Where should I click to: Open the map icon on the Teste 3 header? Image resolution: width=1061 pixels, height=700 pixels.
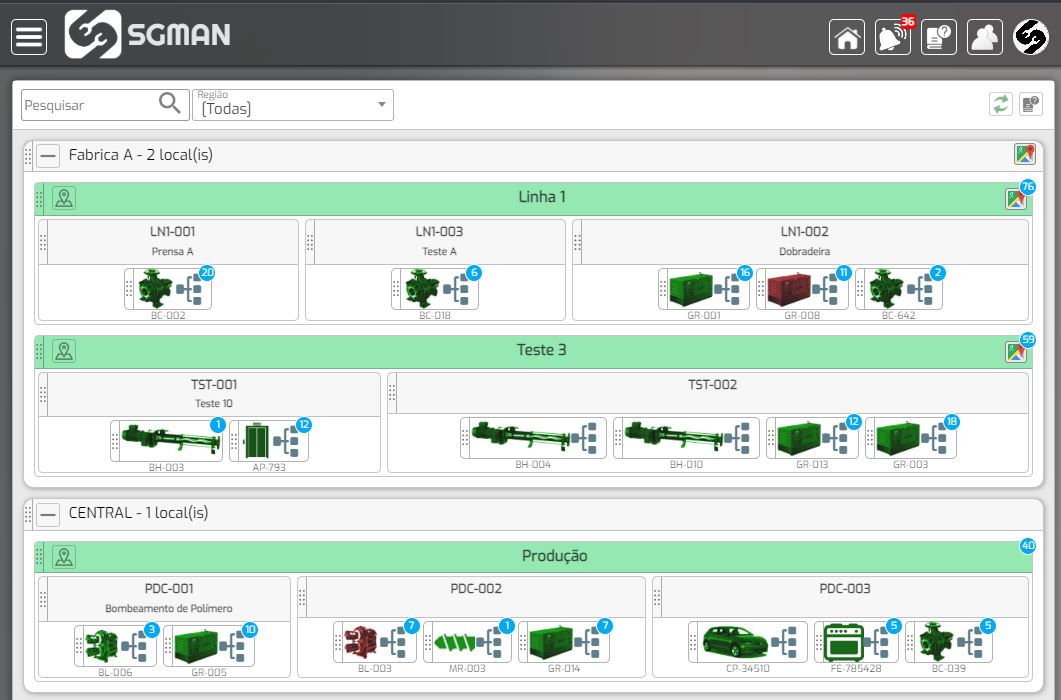(x=1016, y=351)
